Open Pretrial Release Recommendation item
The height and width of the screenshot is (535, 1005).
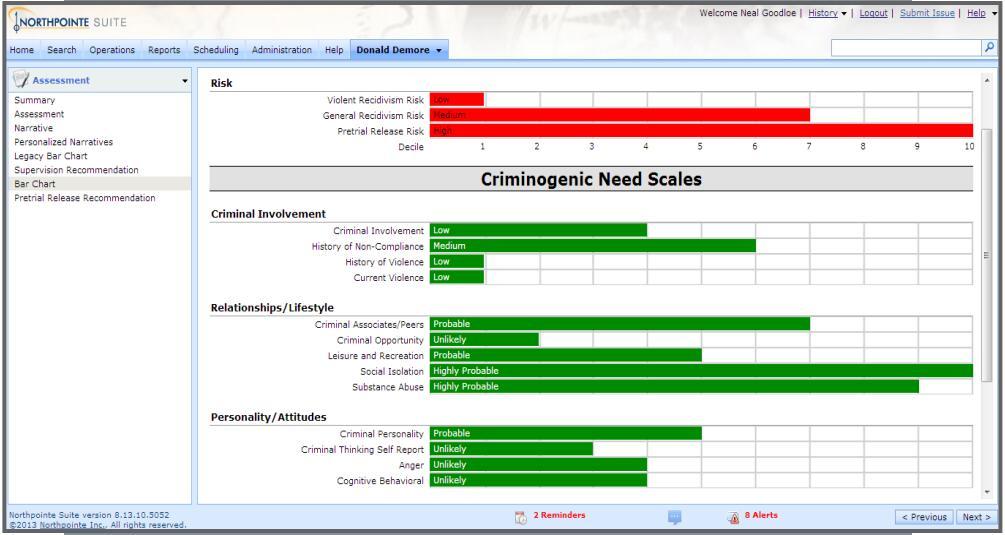[85, 198]
